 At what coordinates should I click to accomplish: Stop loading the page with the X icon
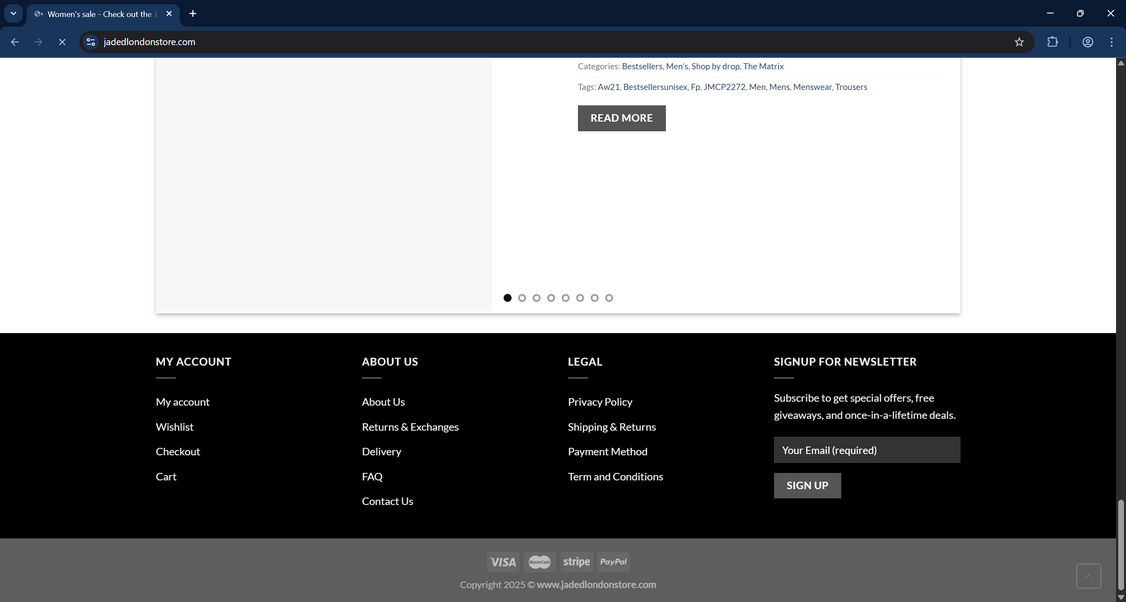62,42
